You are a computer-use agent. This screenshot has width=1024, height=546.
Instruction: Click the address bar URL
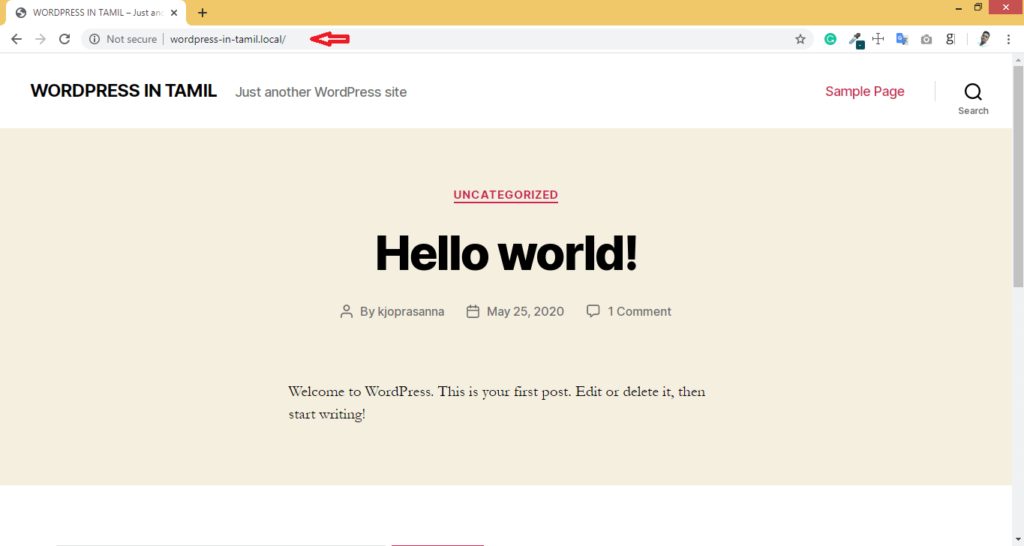(228, 39)
